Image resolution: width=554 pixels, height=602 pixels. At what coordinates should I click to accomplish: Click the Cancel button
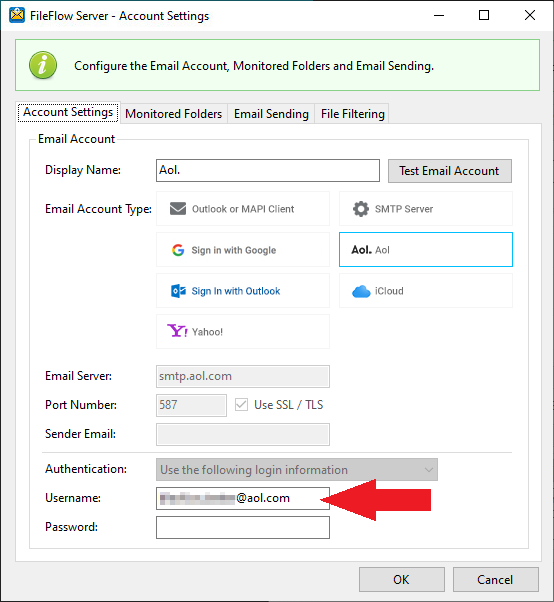point(495,579)
